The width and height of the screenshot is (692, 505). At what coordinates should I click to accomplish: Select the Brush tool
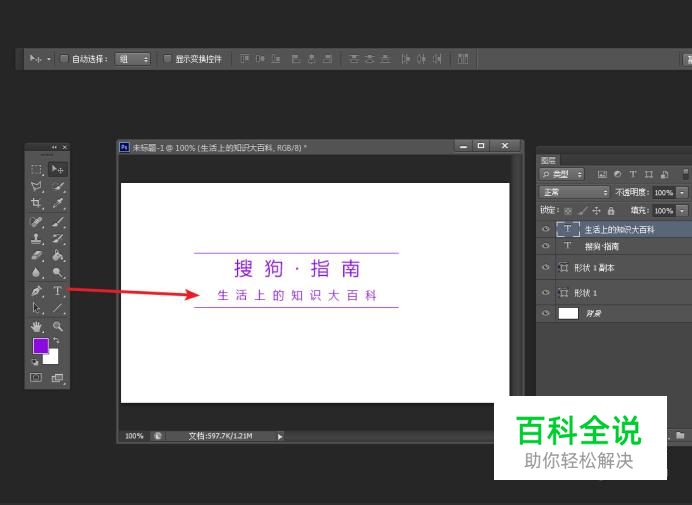(x=58, y=222)
